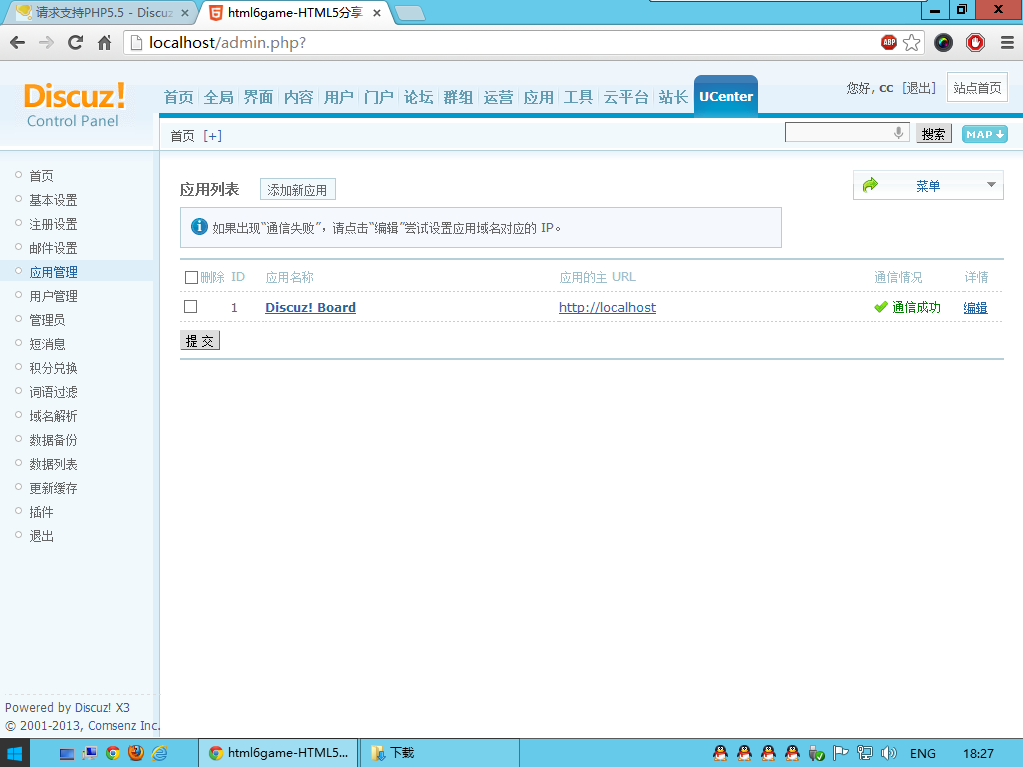Open the 下载 folder taskbar window

[439, 753]
